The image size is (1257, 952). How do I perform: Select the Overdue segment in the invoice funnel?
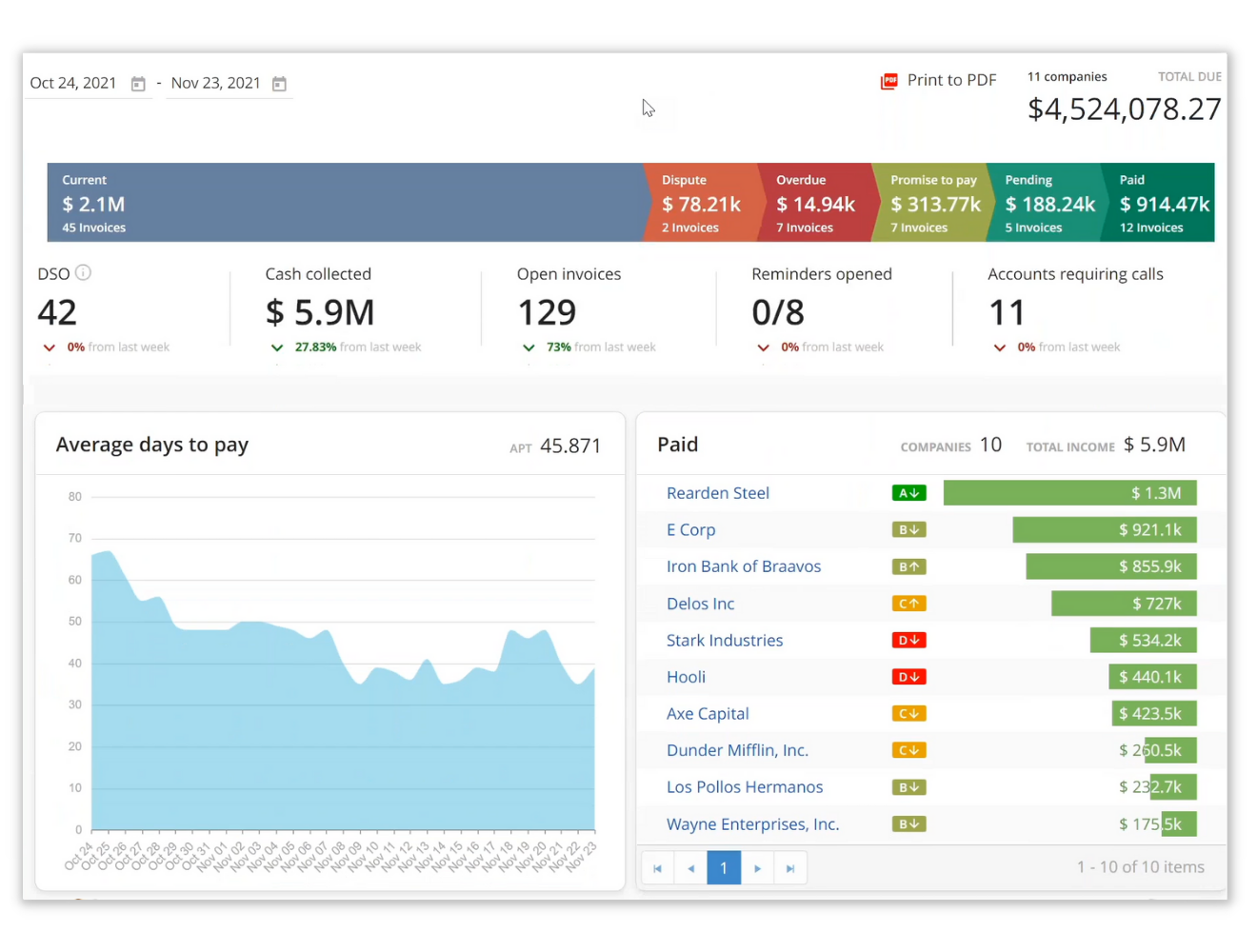817,202
